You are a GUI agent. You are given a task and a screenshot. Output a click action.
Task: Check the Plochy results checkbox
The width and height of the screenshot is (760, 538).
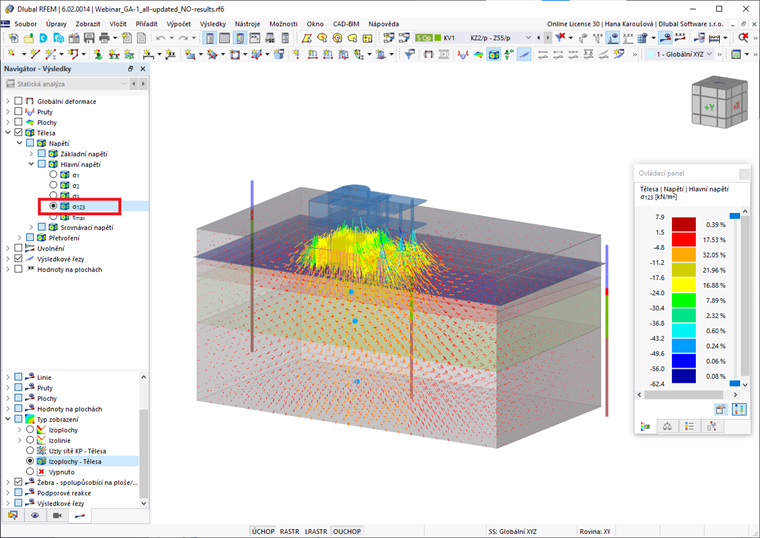coord(18,122)
